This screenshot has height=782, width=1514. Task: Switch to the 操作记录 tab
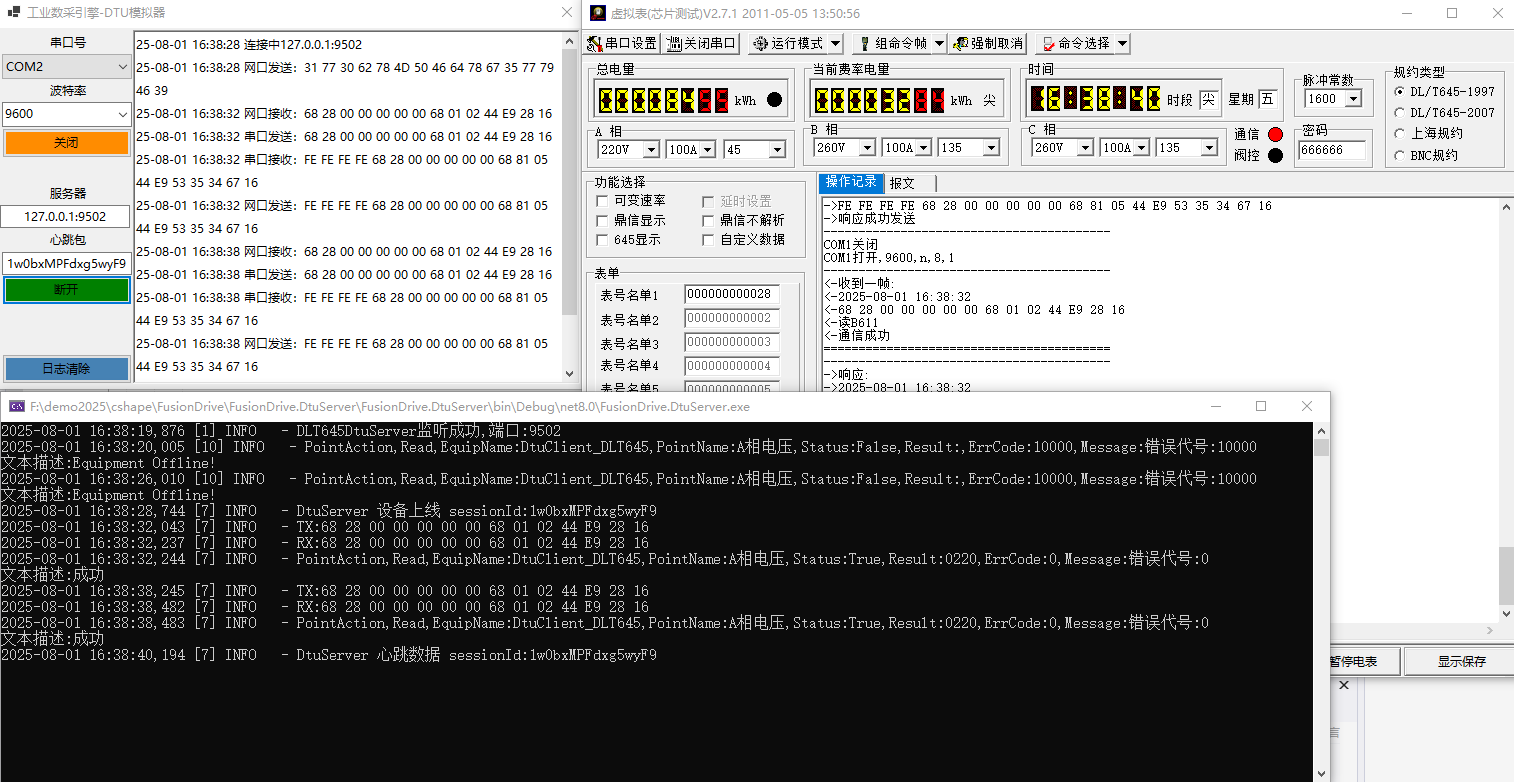point(850,182)
